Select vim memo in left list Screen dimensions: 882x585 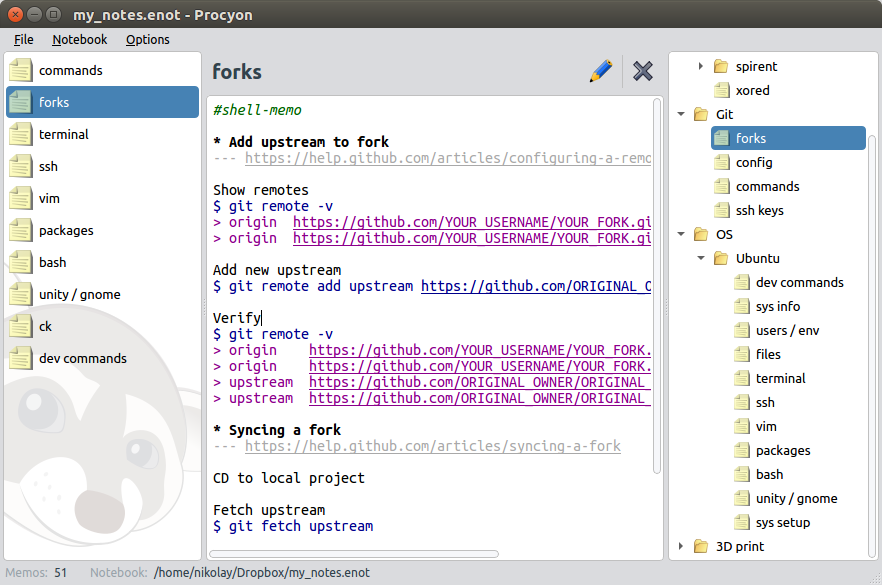pyautogui.click(x=102, y=199)
